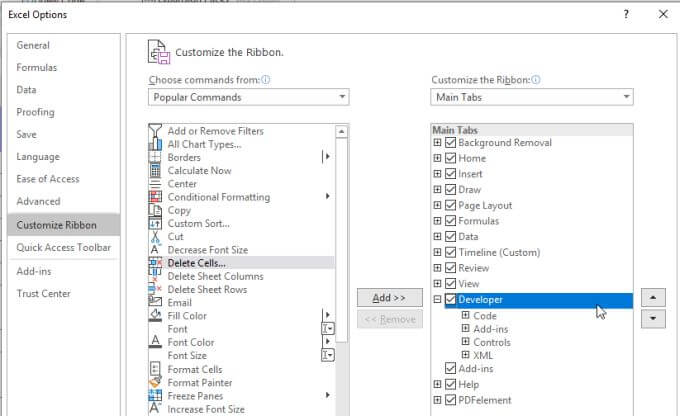Click the Custom Sort icon

pyautogui.click(x=155, y=223)
